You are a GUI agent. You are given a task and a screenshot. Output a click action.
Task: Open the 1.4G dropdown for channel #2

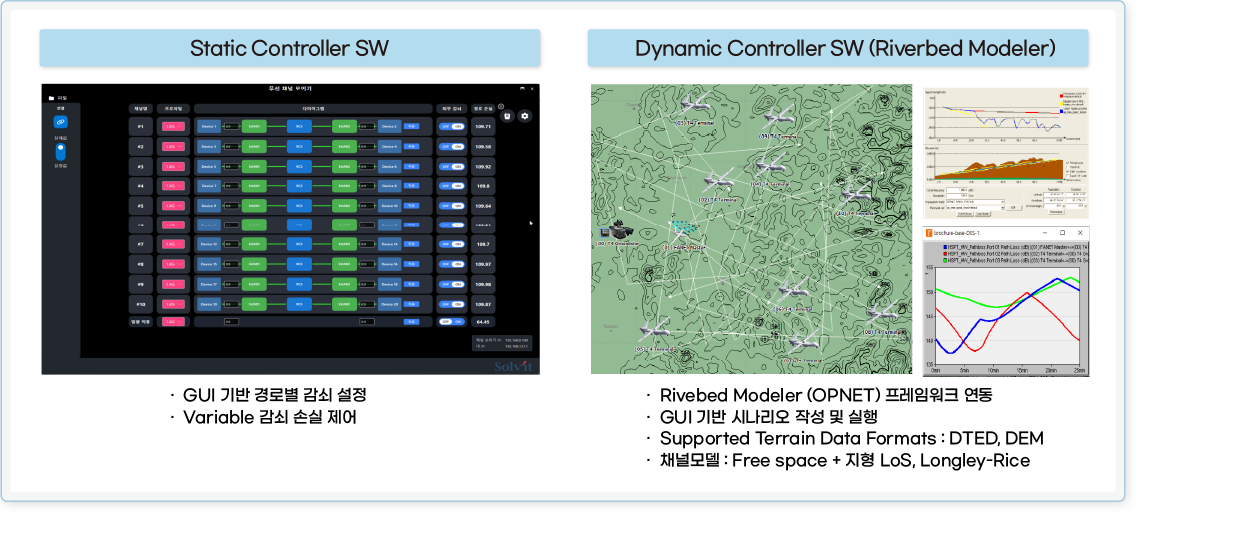(173, 147)
